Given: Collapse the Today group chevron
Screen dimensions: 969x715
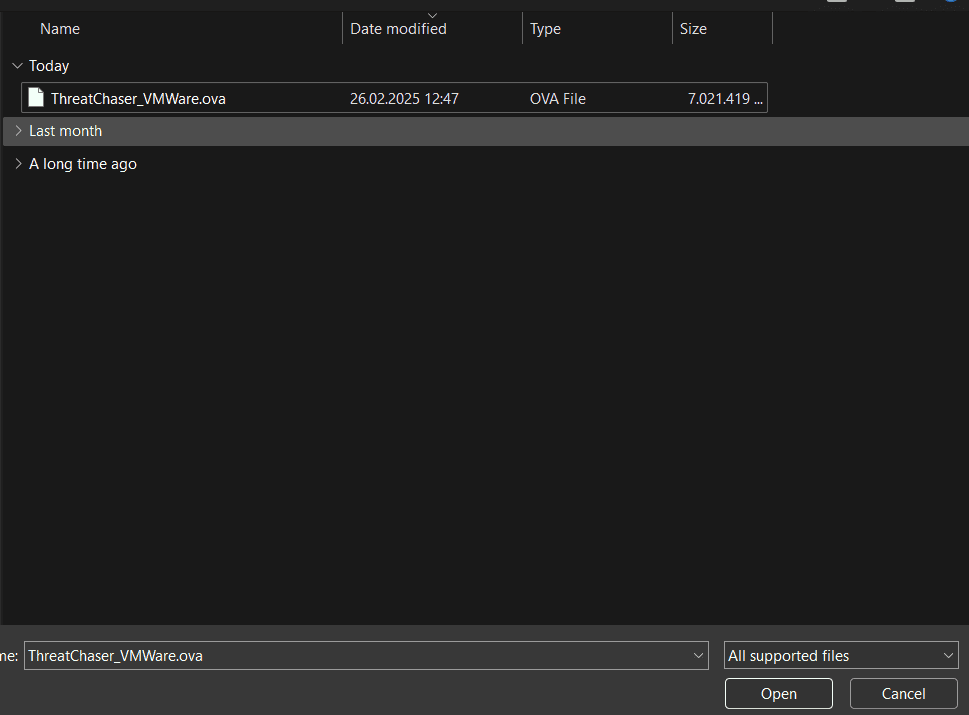Looking at the screenshot, I should coord(17,66).
